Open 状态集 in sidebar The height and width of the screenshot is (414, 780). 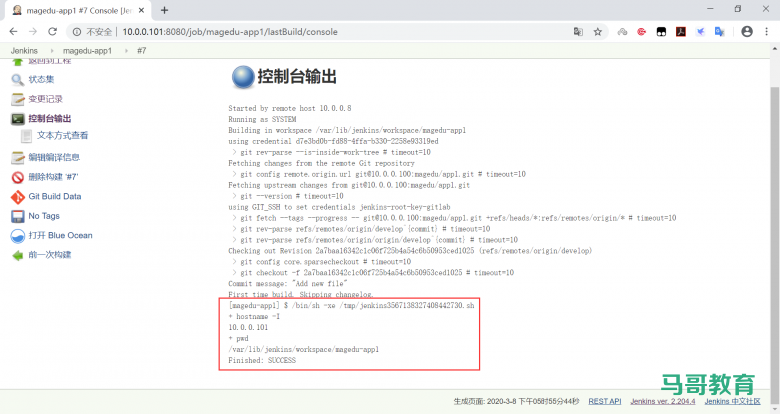coord(41,79)
